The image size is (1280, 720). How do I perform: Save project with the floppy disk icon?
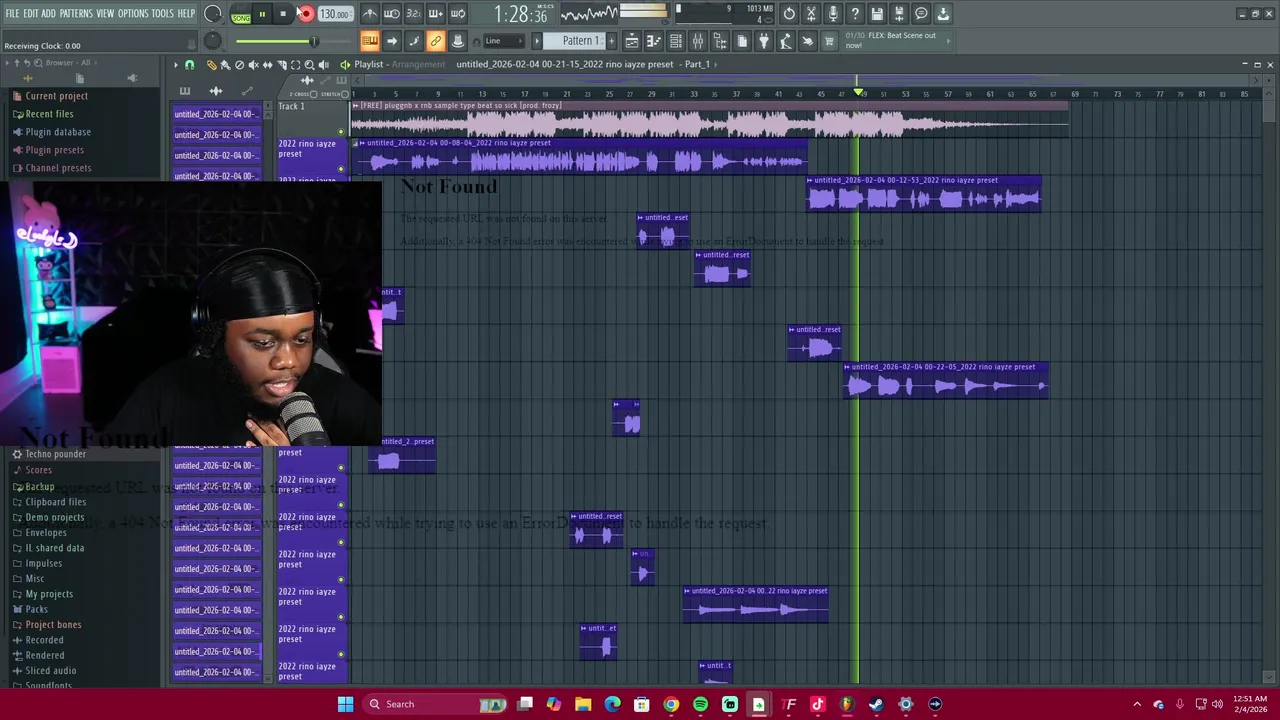pos(877,14)
